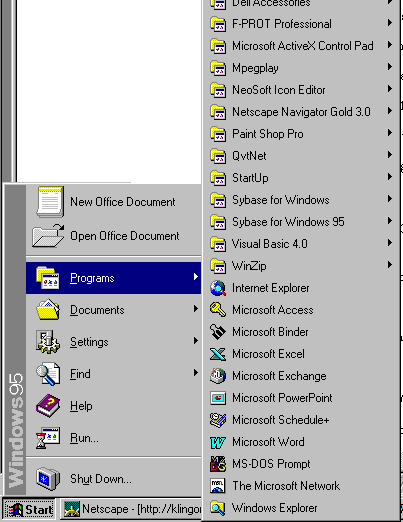Launch Internet Explorer via its globe icon
The width and height of the screenshot is (403, 522).
point(218,288)
